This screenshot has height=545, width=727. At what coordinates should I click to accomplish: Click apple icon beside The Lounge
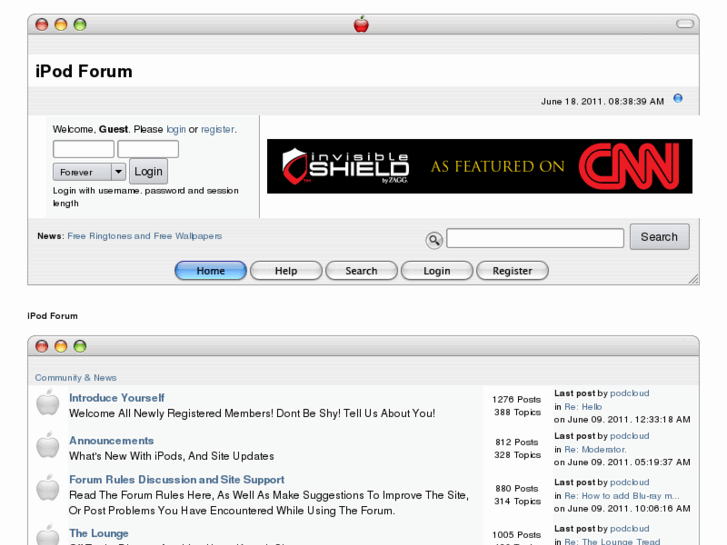[x=48, y=534]
